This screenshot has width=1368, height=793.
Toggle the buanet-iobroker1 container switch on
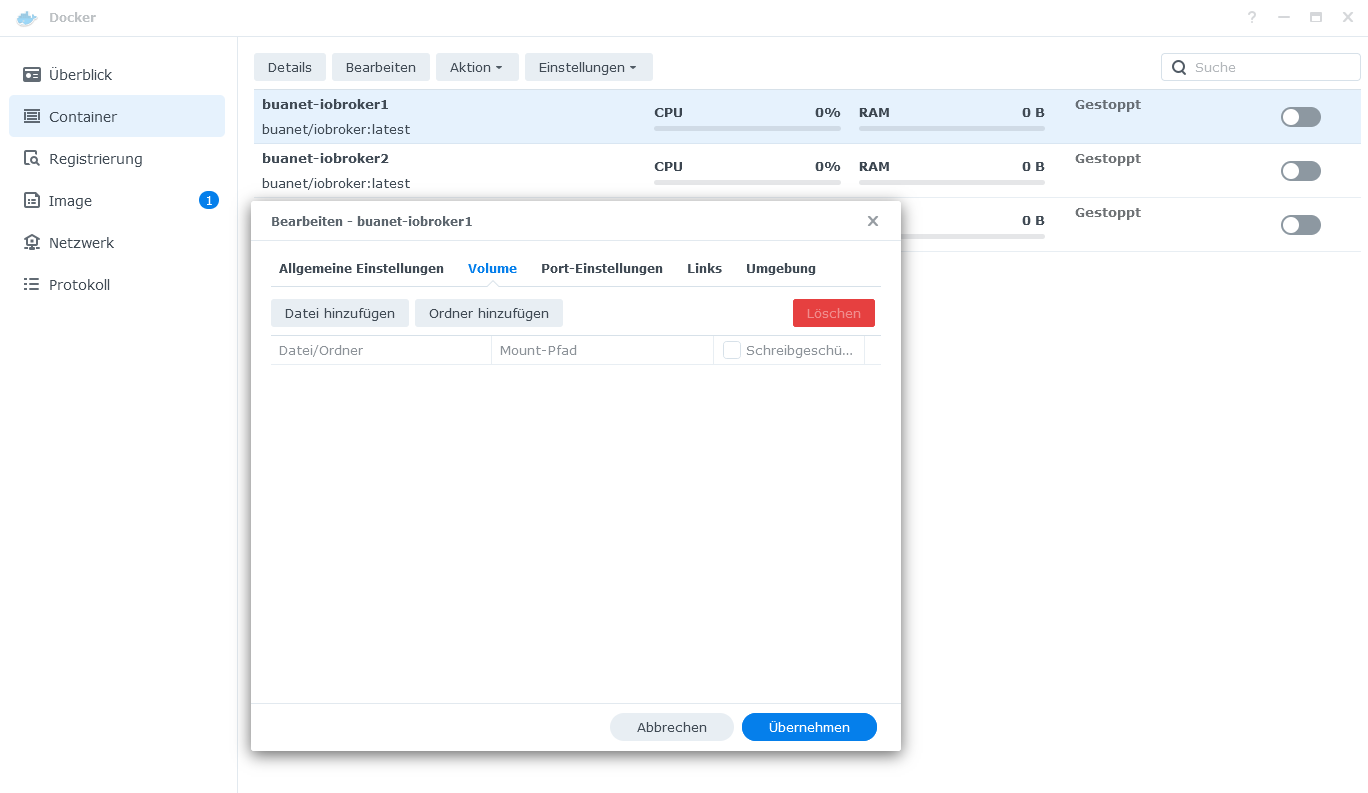1300,117
